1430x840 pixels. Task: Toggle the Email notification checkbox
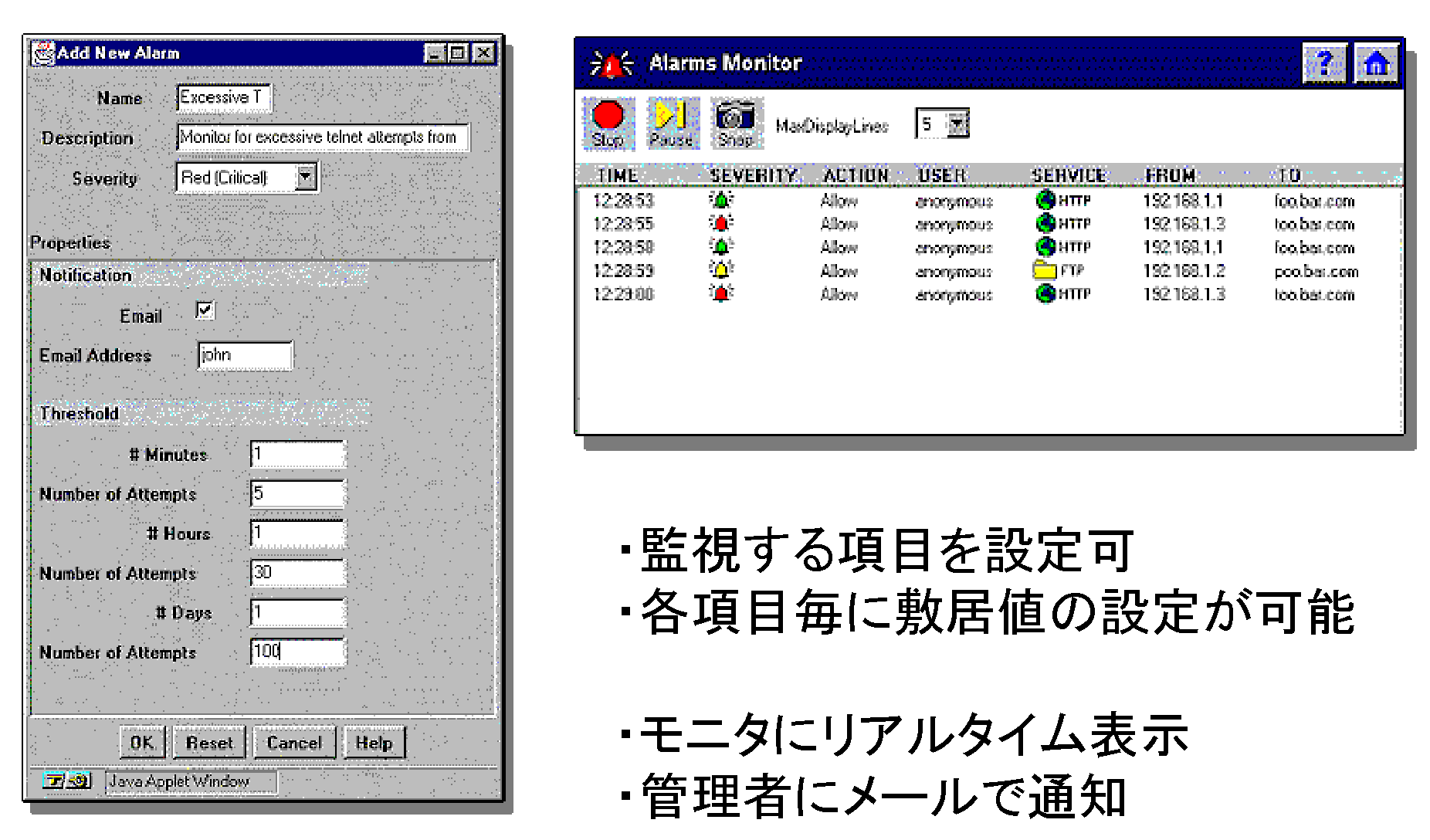click(x=205, y=310)
